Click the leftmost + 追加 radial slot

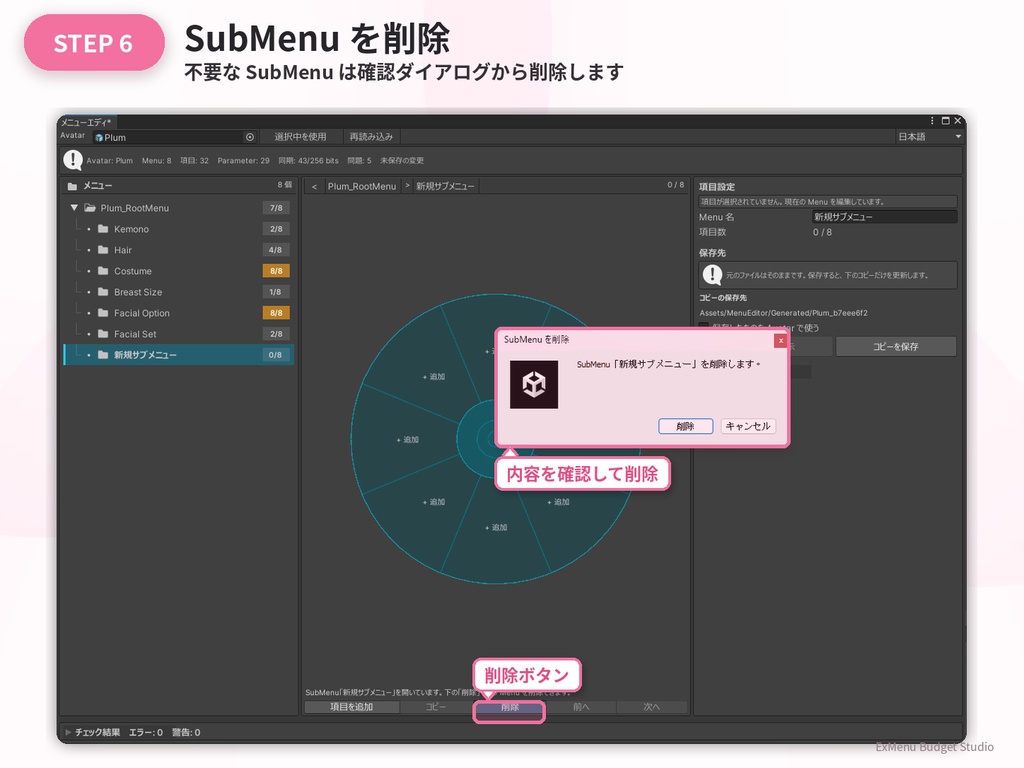click(408, 440)
